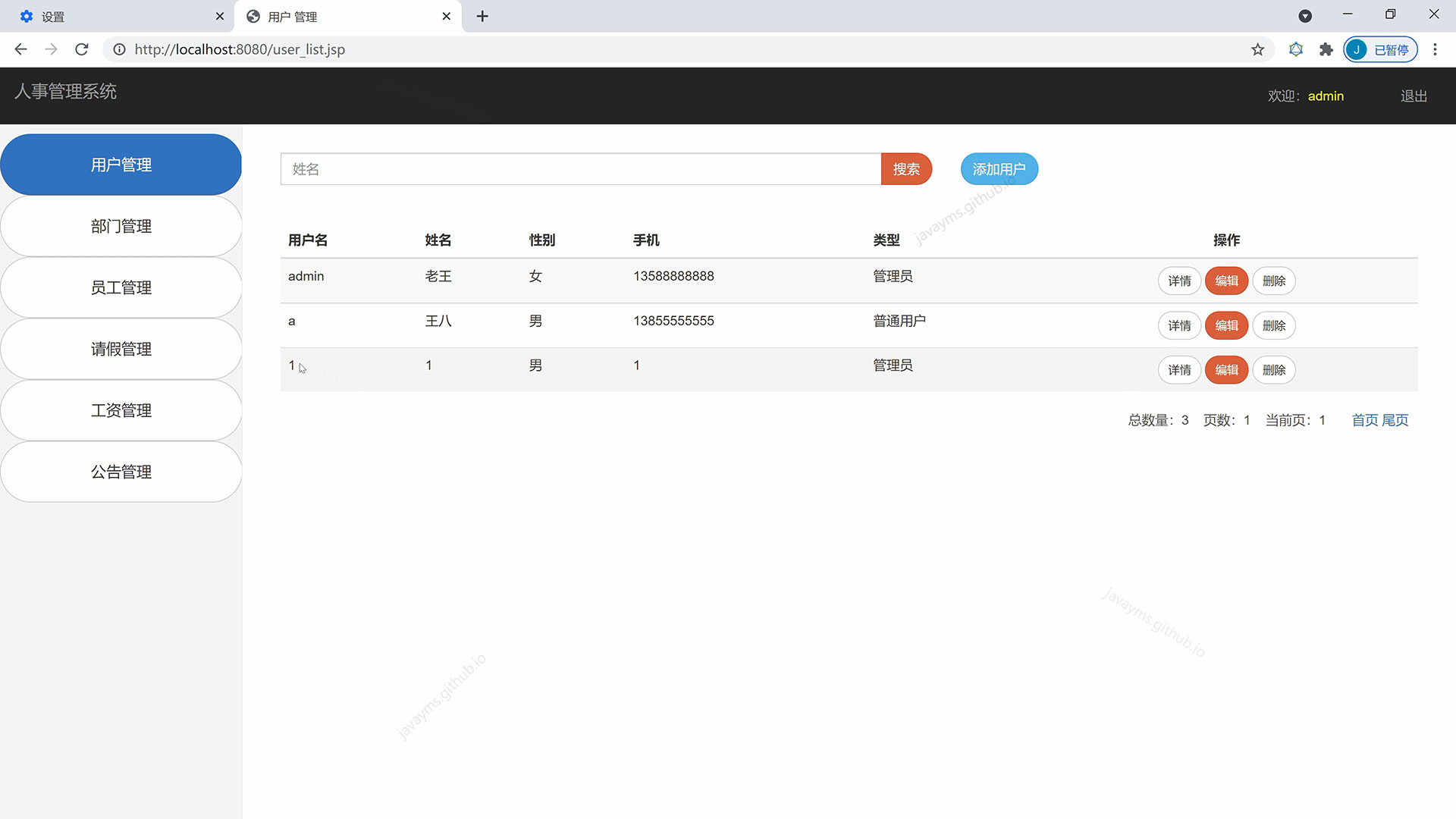Click the 请假管理 sidebar item
The height and width of the screenshot is (819, 1456).
121,349
